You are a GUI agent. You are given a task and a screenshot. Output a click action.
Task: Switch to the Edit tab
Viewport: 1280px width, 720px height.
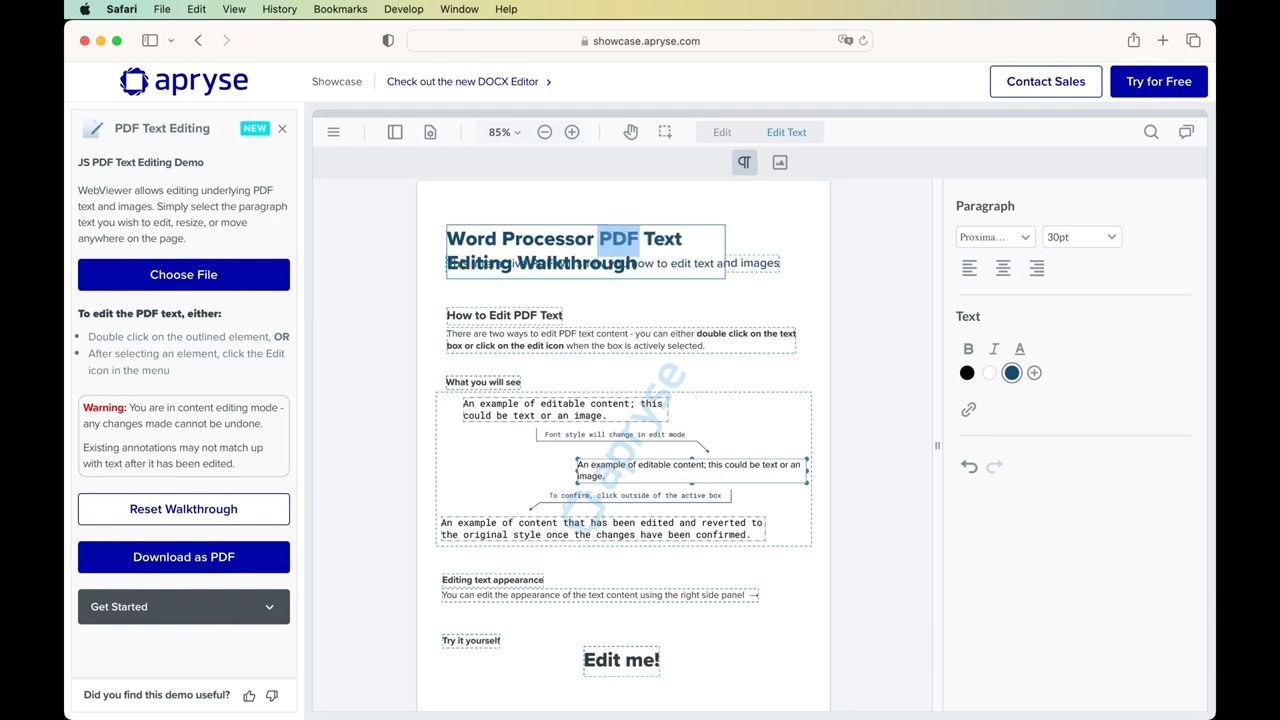[x=722, y=132]
